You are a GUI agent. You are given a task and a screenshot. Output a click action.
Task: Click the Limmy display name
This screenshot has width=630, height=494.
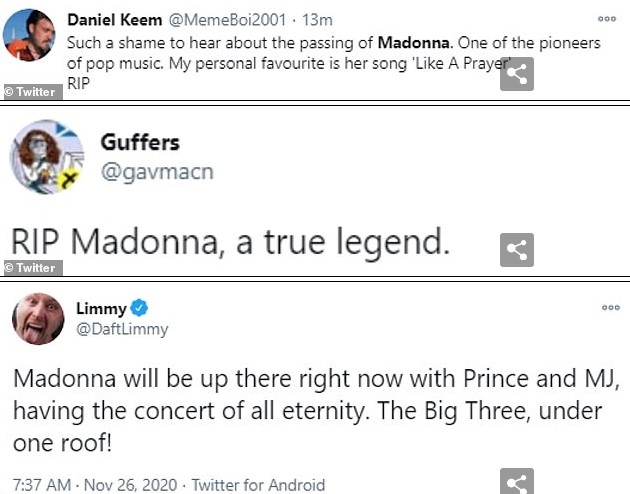(101, 308)
